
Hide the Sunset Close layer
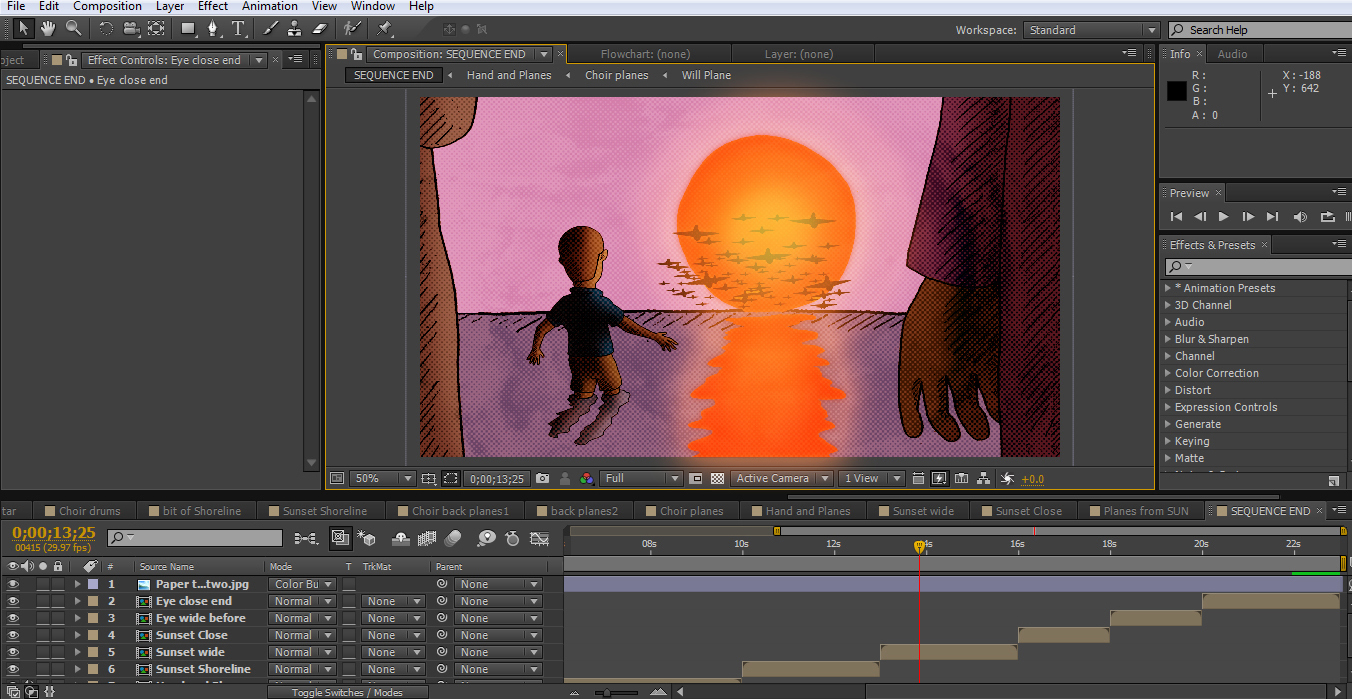tap(13, 635)
